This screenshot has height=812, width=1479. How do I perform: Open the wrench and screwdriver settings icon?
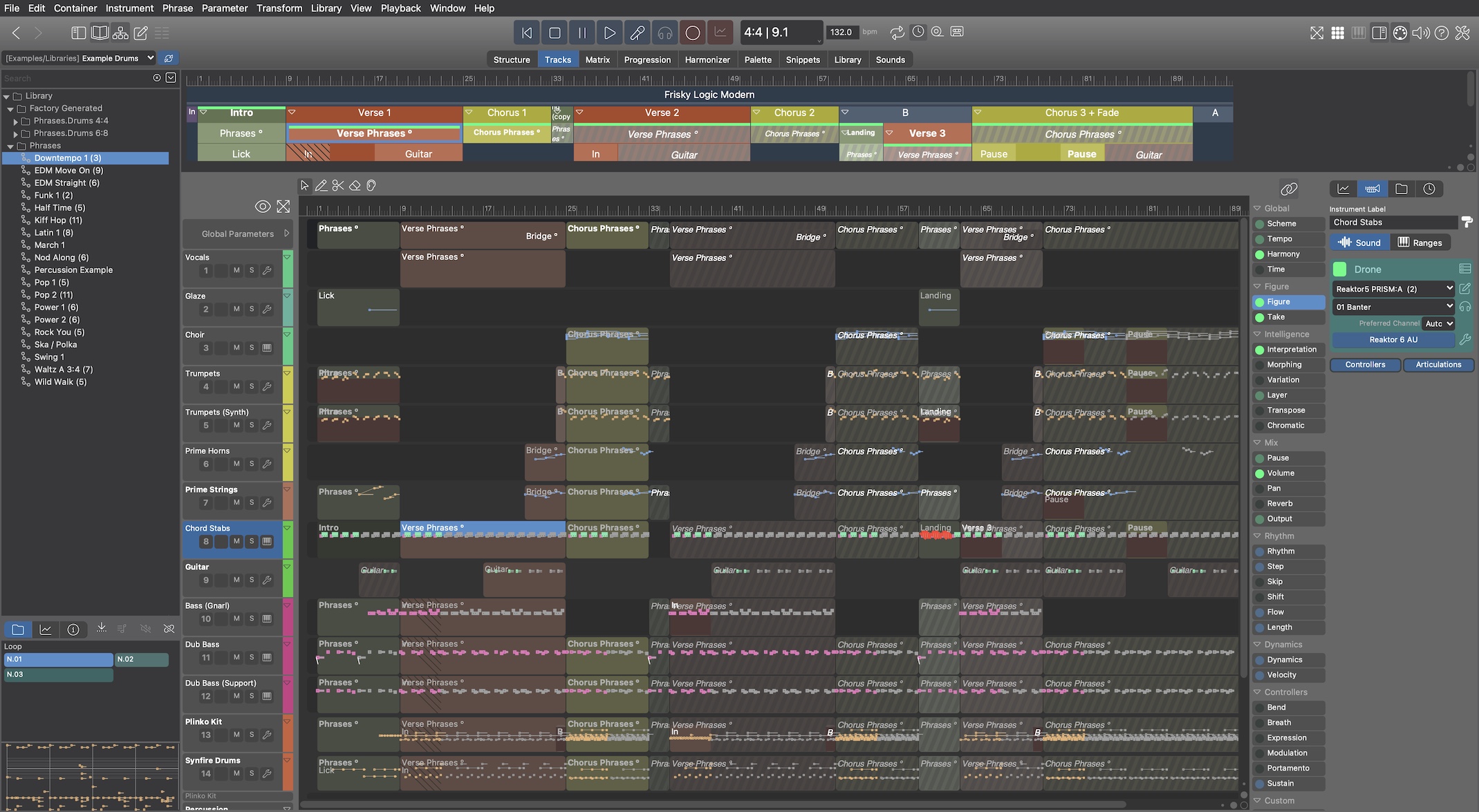click(x=1462, y=32)
